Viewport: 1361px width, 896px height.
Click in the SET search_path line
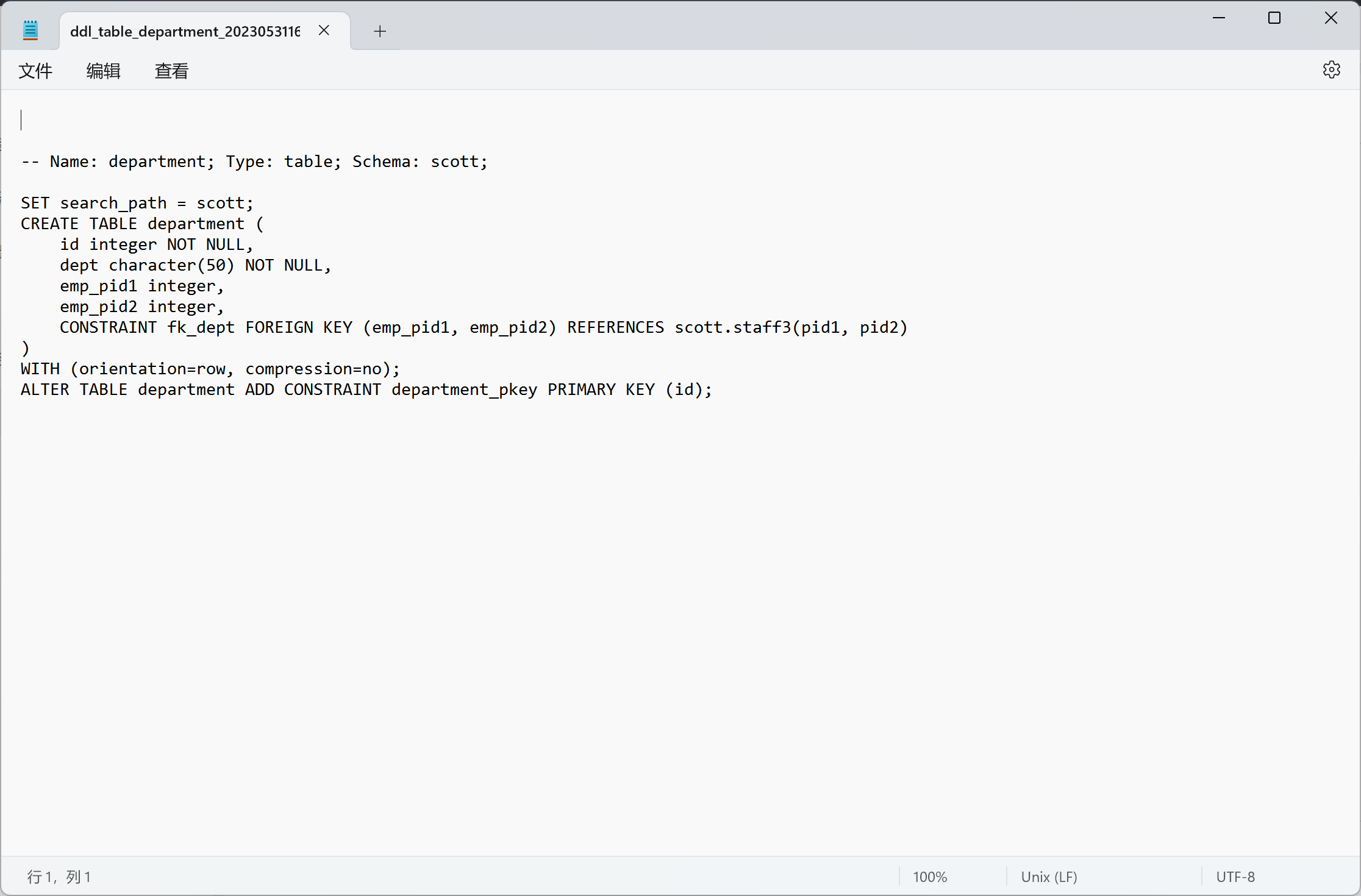[137, 203]
